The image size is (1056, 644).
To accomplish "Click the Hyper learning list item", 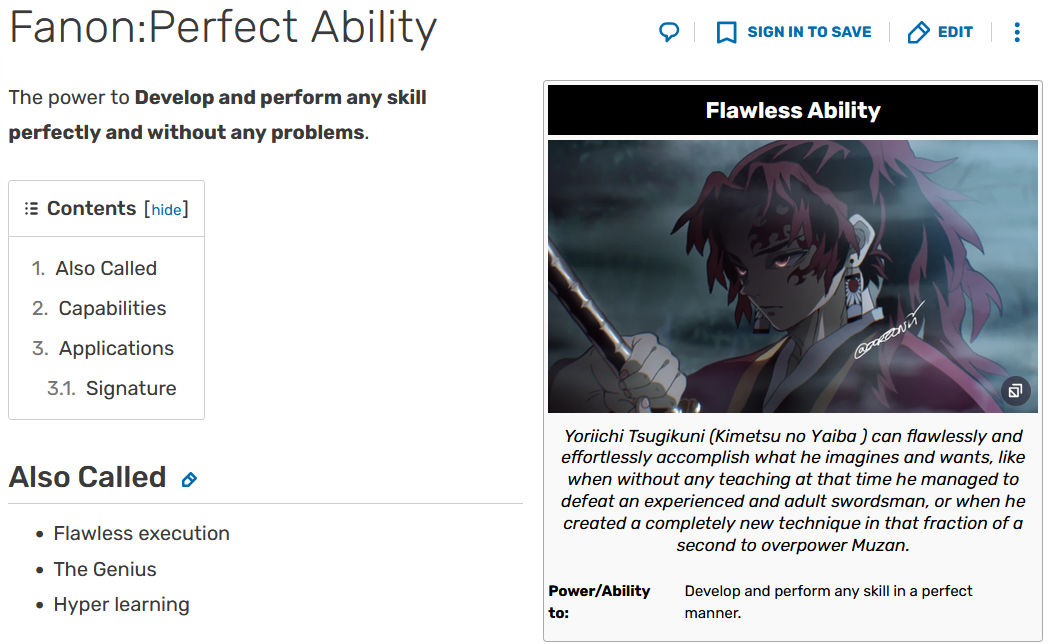I will 121,604.
